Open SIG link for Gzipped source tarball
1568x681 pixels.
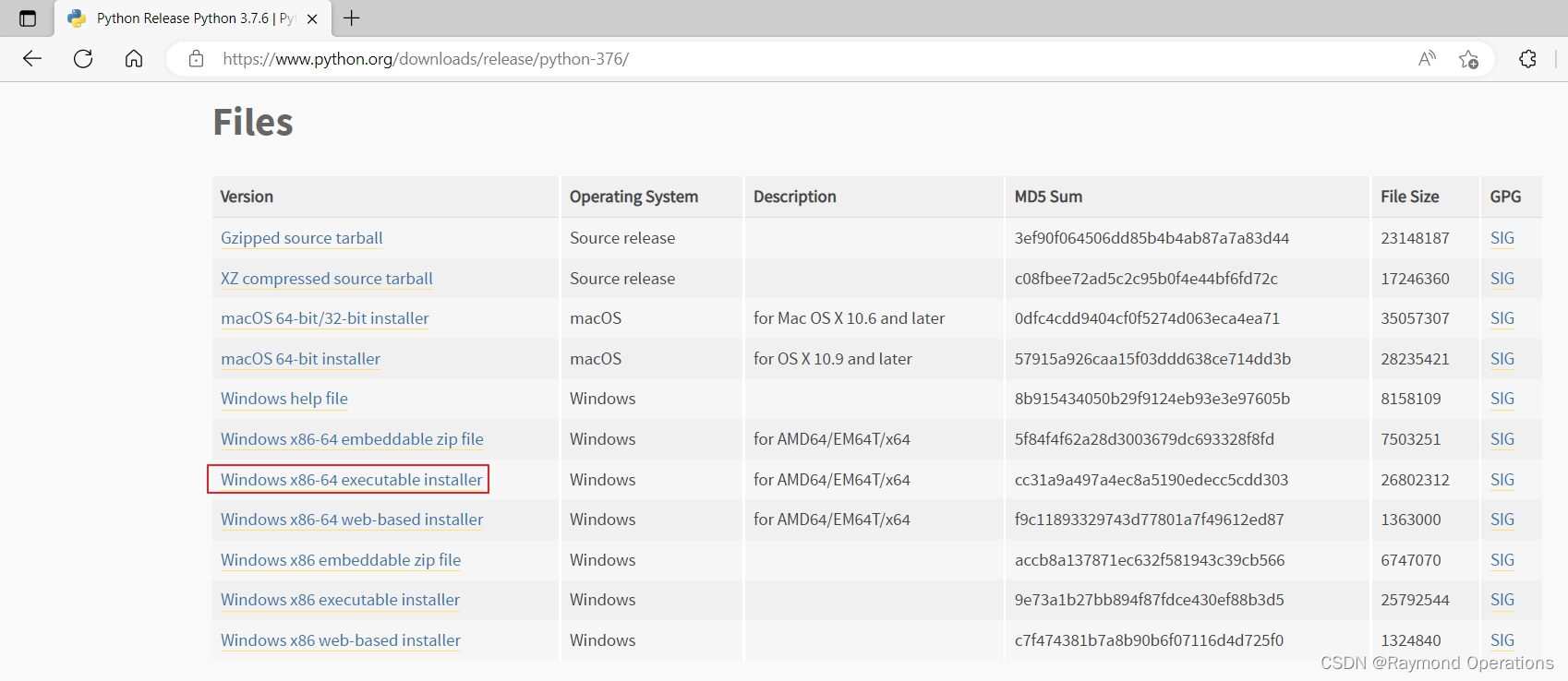(x=1502, y=238)
